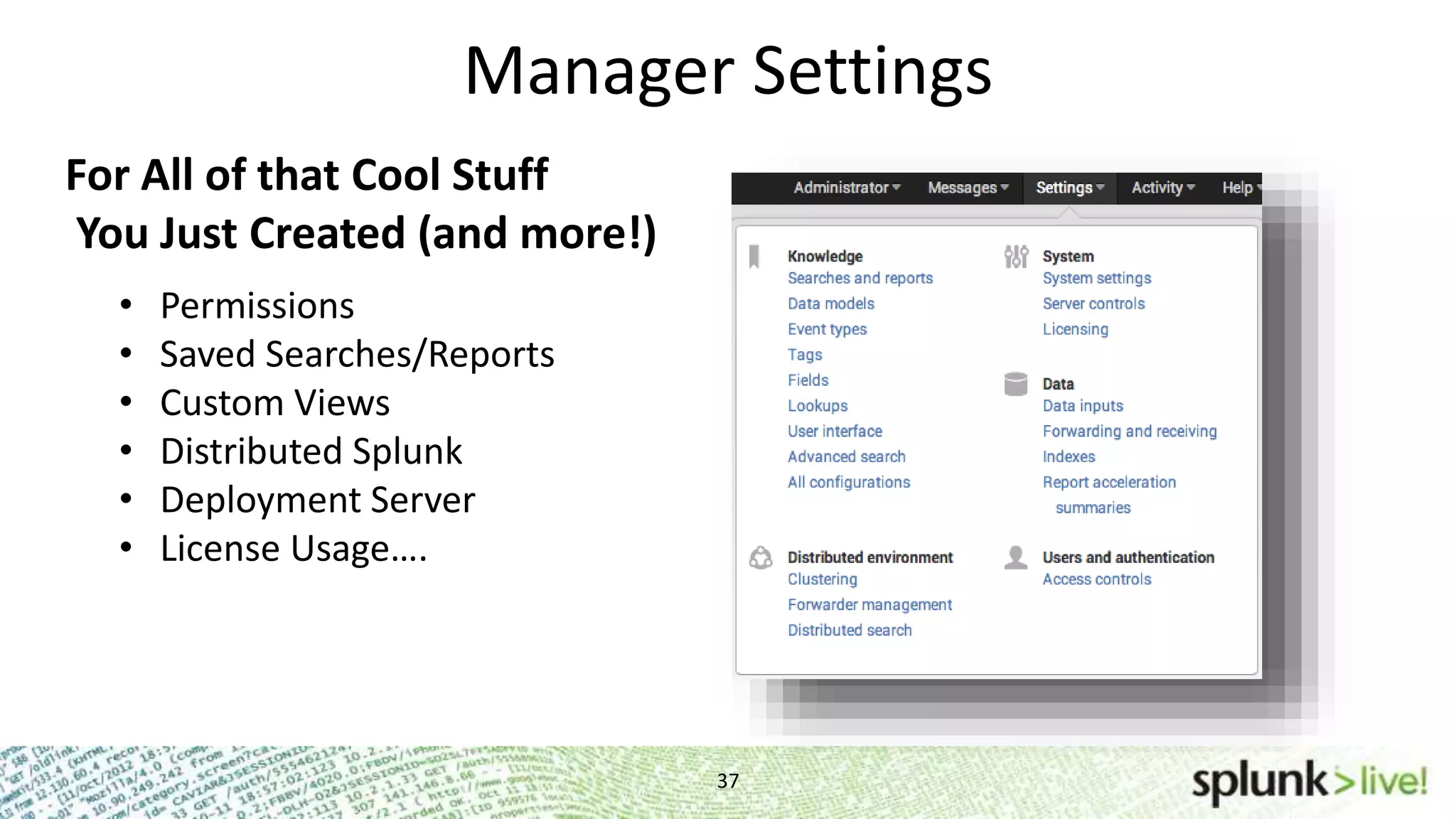The height and width of the screenshot is (819, 1456).
Task: Click the Distributed environment heading
Action: (x=870, y=558)
